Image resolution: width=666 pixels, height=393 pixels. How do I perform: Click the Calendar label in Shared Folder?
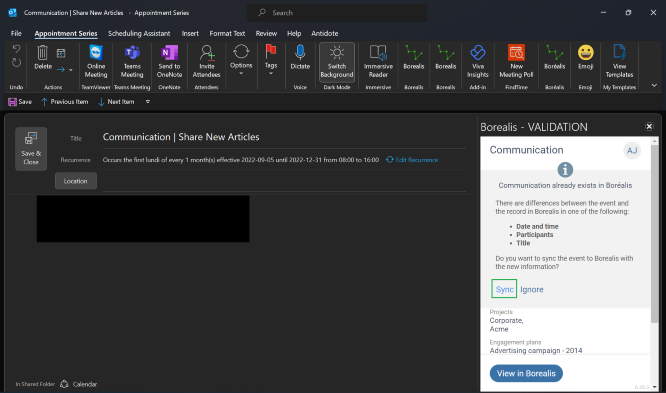pyautogui.click(x=85, y=384)
